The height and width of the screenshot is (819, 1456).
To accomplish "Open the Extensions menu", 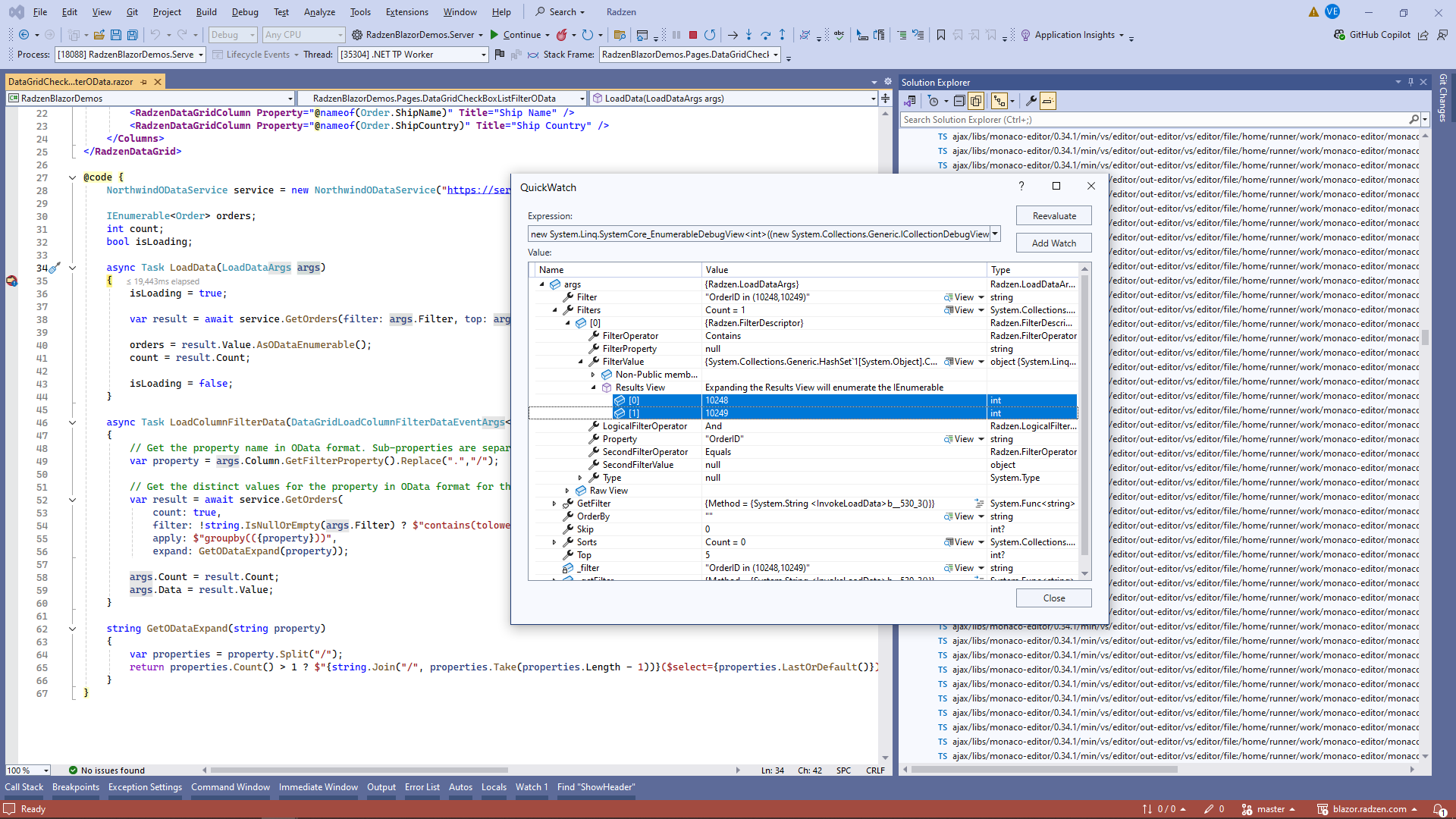I will click(x=406, y=12).
